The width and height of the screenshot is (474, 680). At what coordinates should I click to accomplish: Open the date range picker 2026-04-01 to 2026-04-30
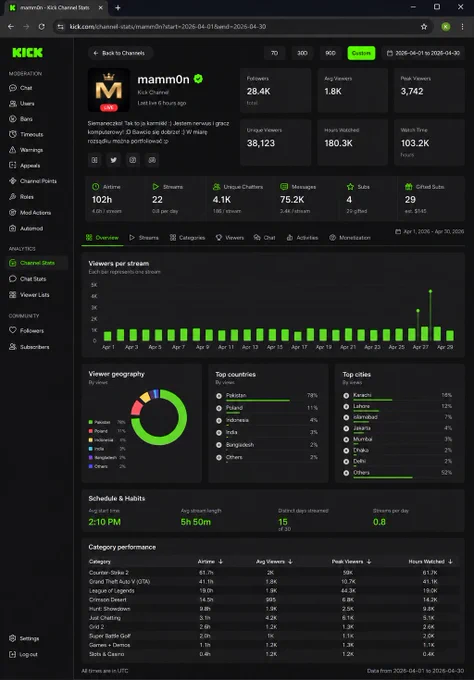tap(423, 53)
